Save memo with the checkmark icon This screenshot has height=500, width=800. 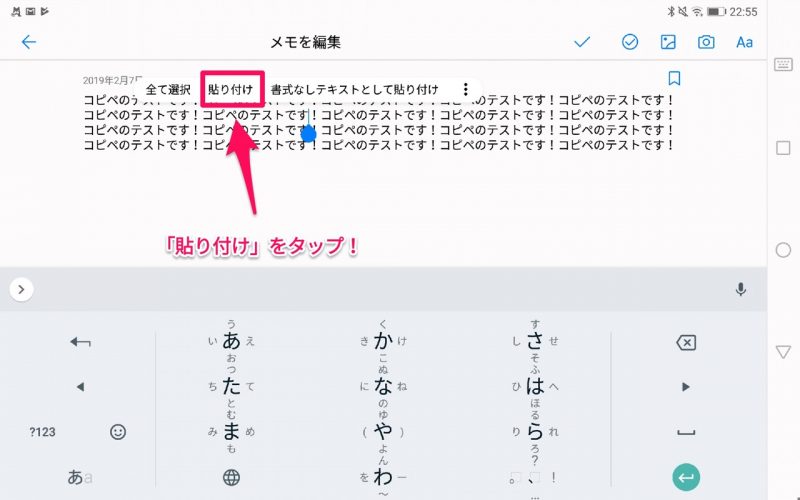point(582,42)
